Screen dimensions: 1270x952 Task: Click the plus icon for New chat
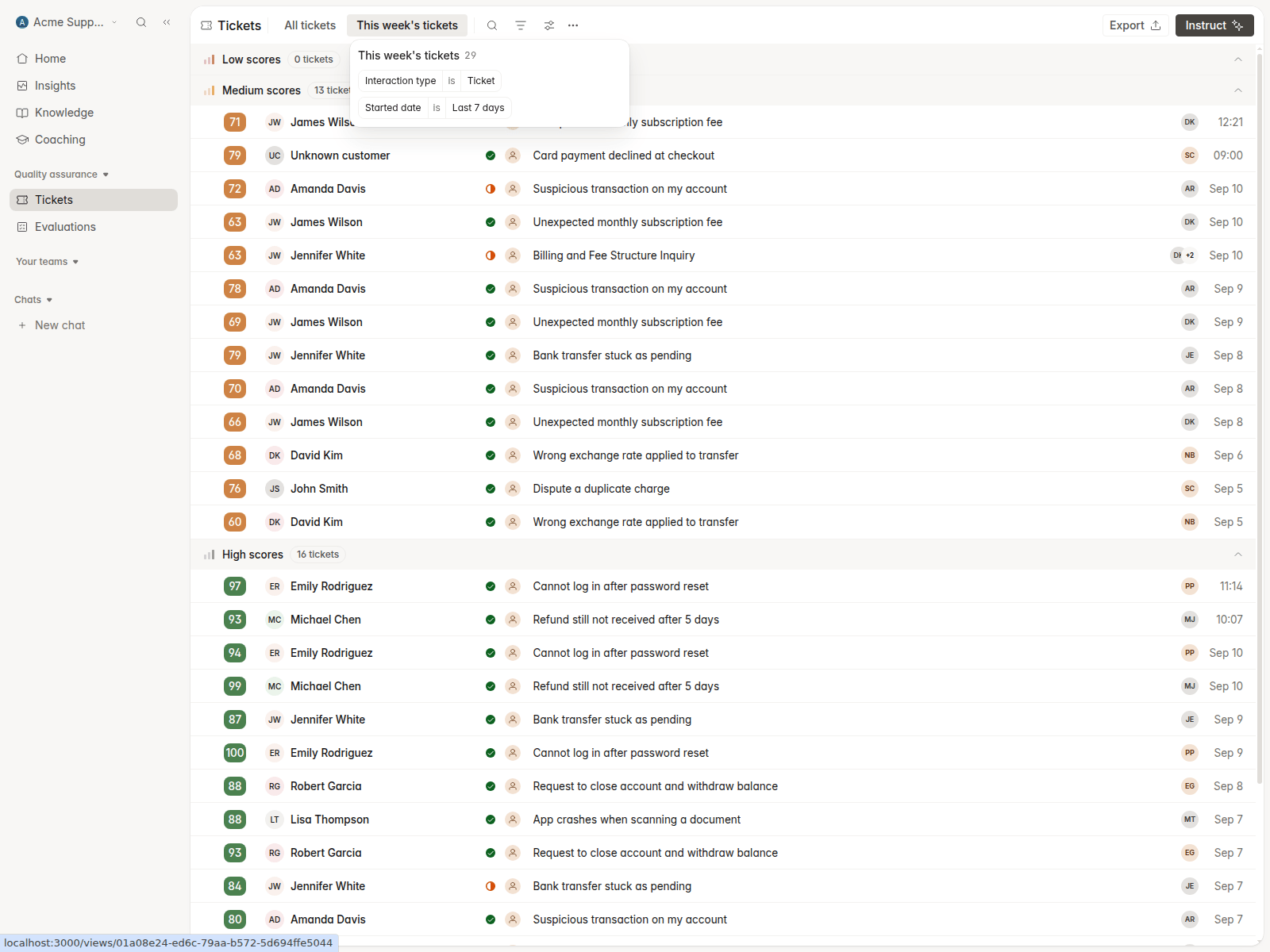22,325
